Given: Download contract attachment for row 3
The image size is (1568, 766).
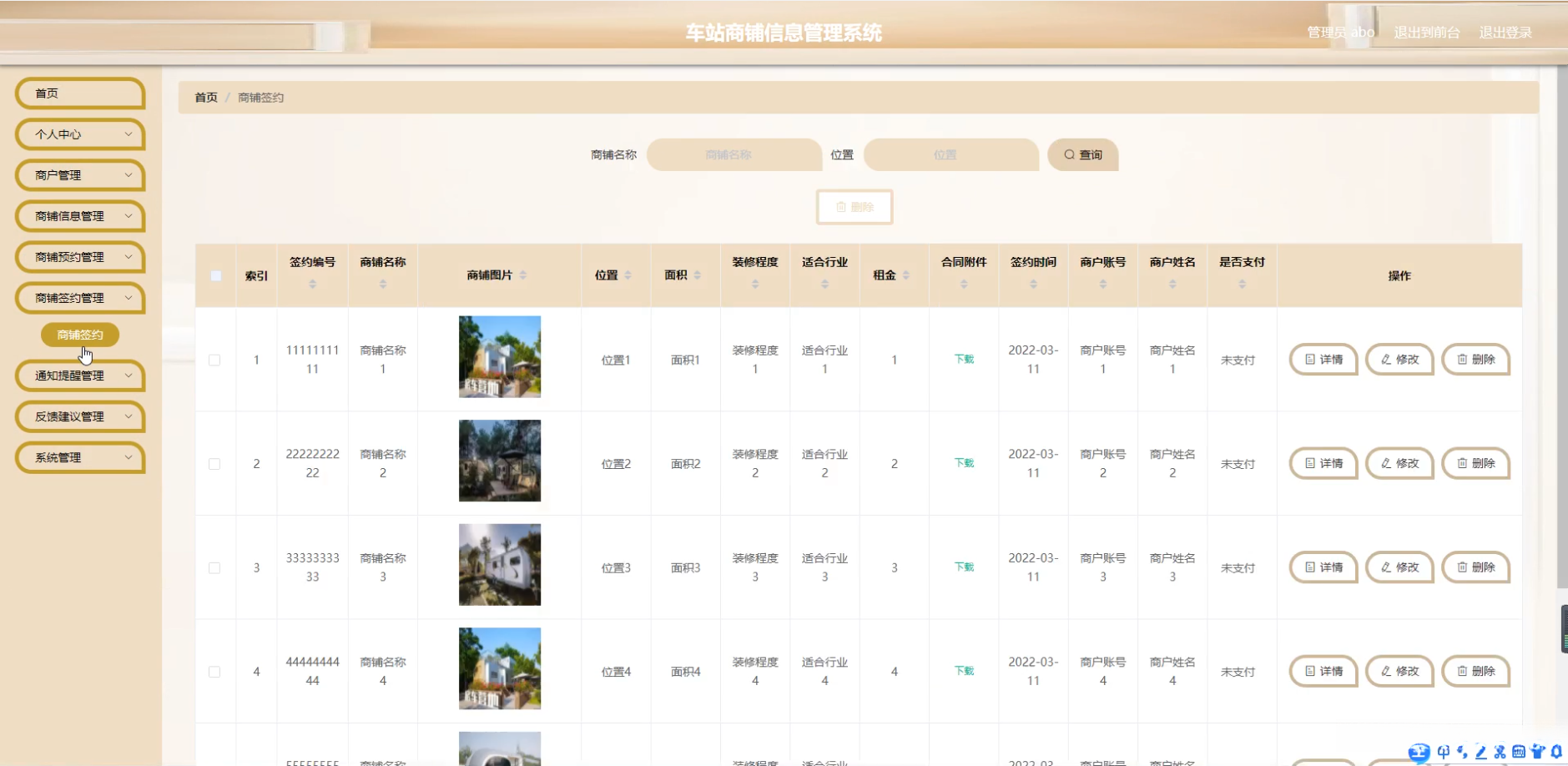Looking at the screenshot, I should click(x=964, y=567).
